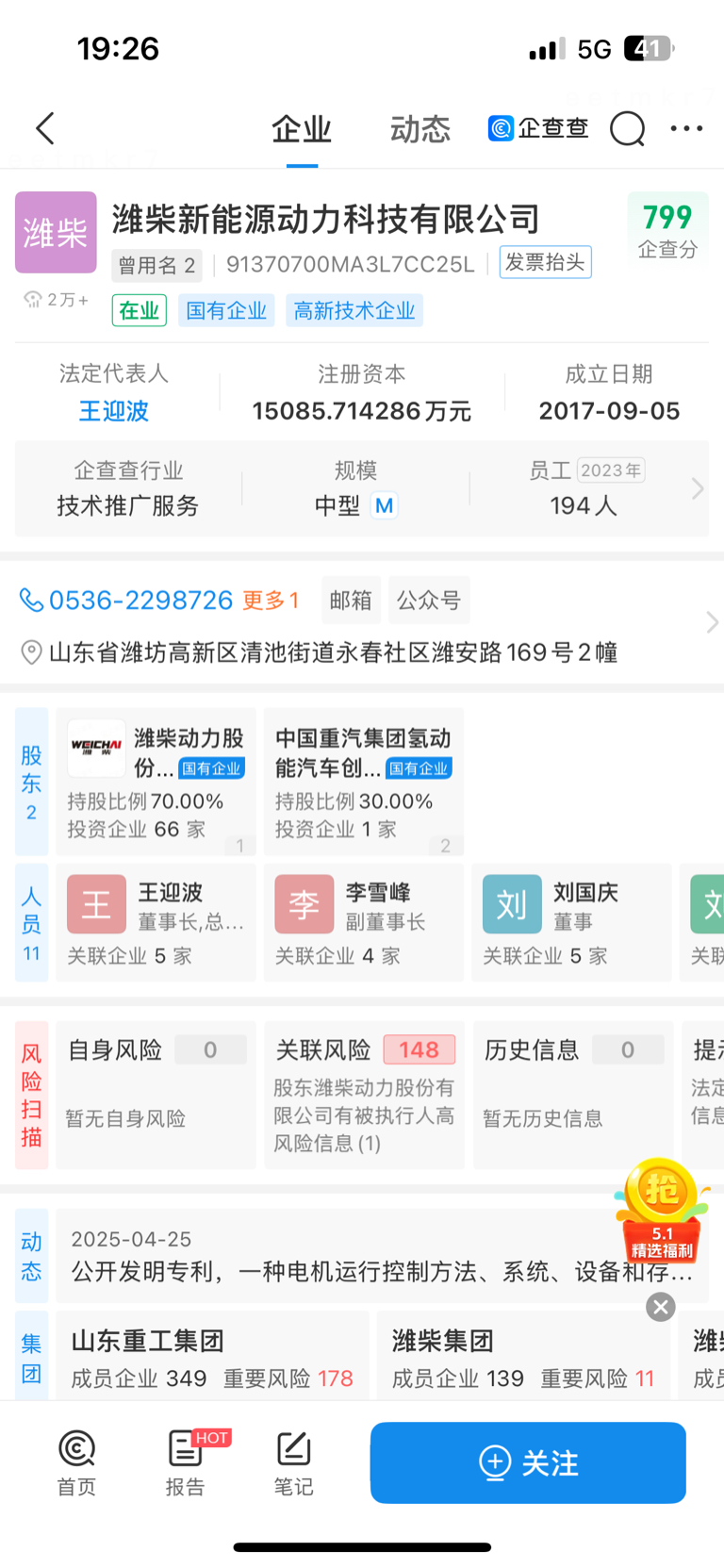
Task: Tap industry 技术推广服务
Action: [128, 506]
